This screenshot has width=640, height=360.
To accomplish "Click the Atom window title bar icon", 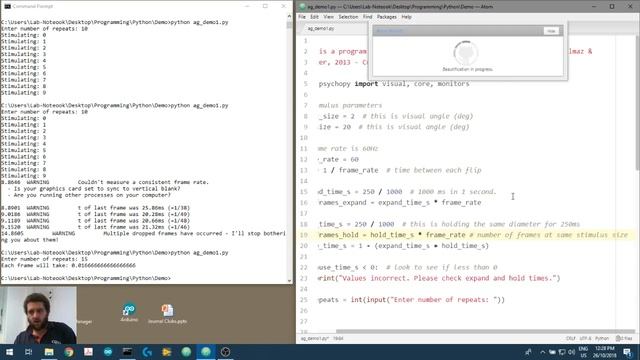I will coord(302,7).
